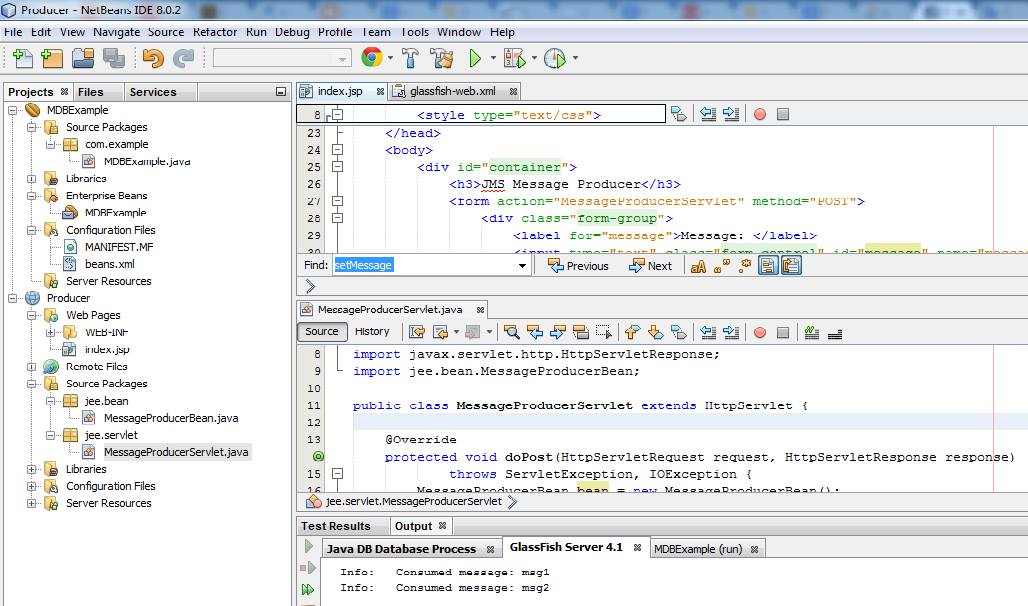Toggle Whole Words option in the Find bar
The image size is (1028, 606).
(x=722, y=266)
